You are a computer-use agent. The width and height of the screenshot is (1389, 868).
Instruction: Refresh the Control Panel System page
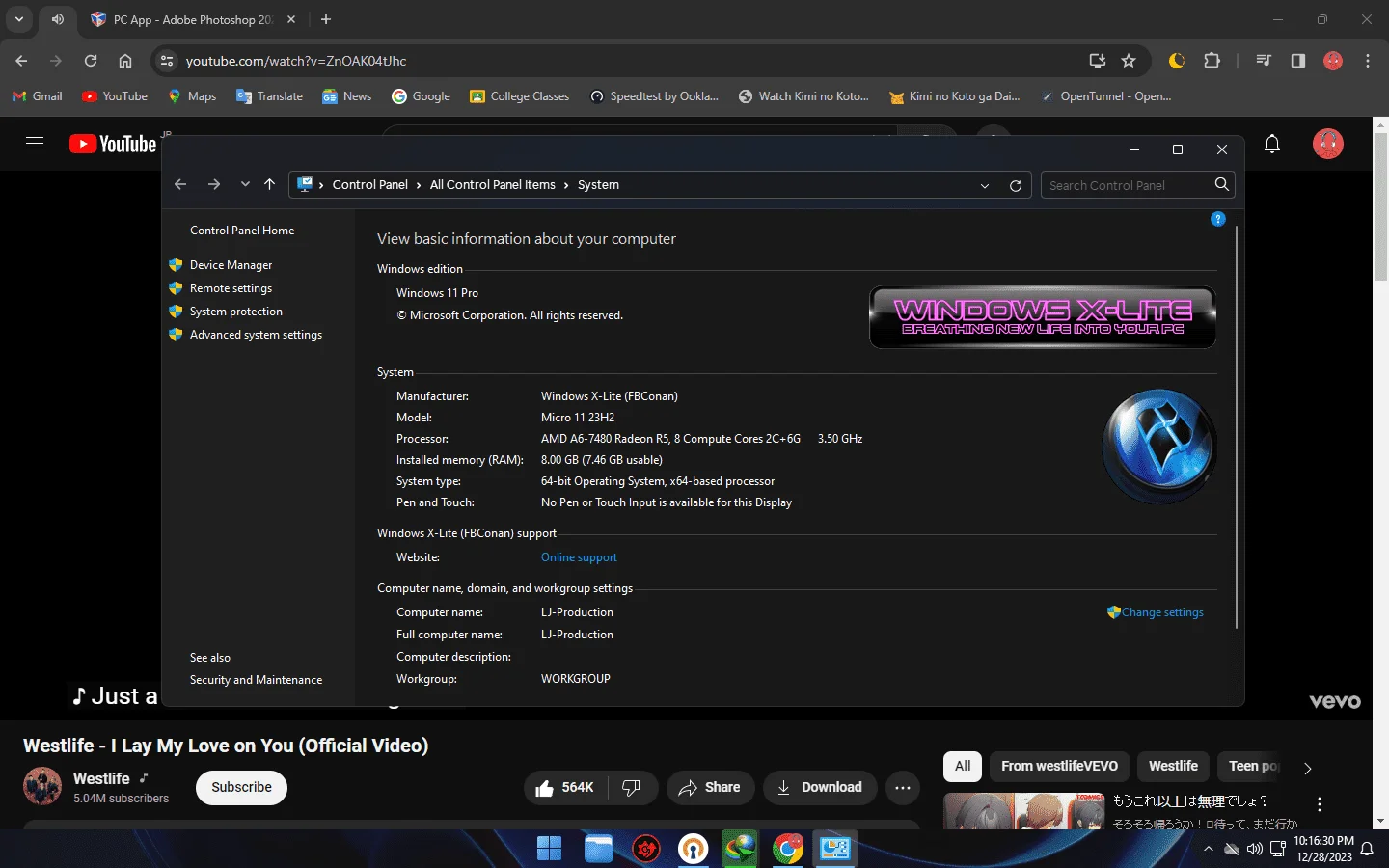click(1016, 186)
